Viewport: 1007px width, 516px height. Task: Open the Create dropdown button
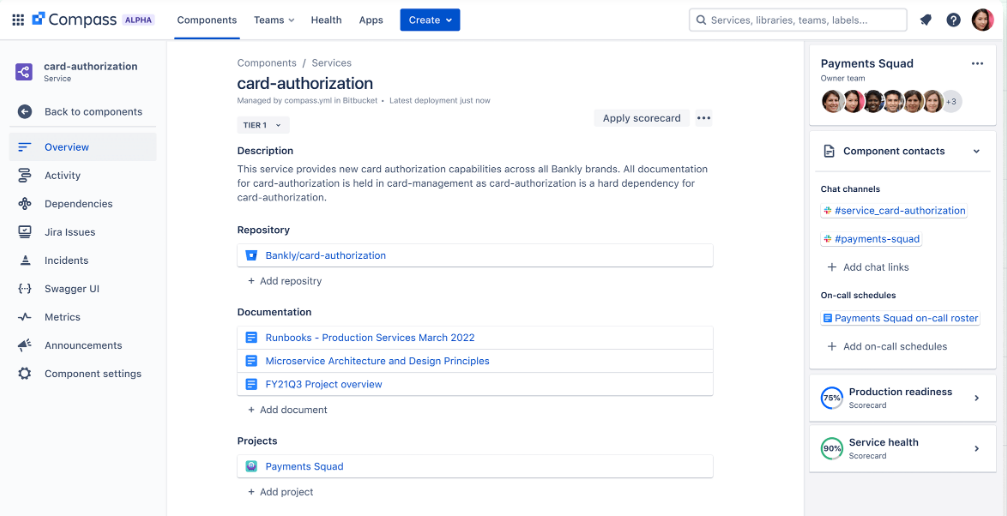(430, 20)
